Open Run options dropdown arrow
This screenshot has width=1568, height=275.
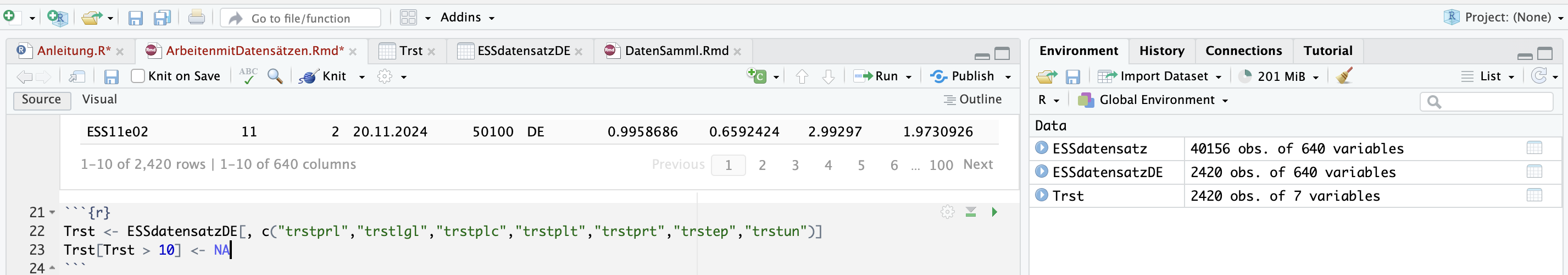pyautogui.click(x=908, y=77)
